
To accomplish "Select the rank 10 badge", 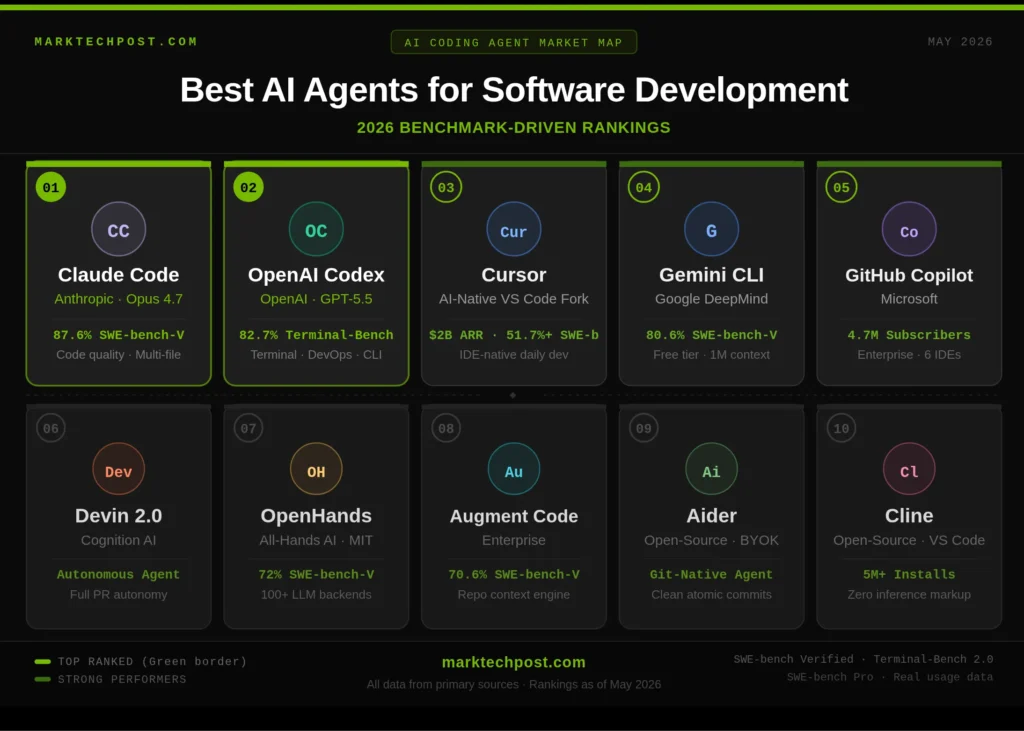I will [841, 429].
